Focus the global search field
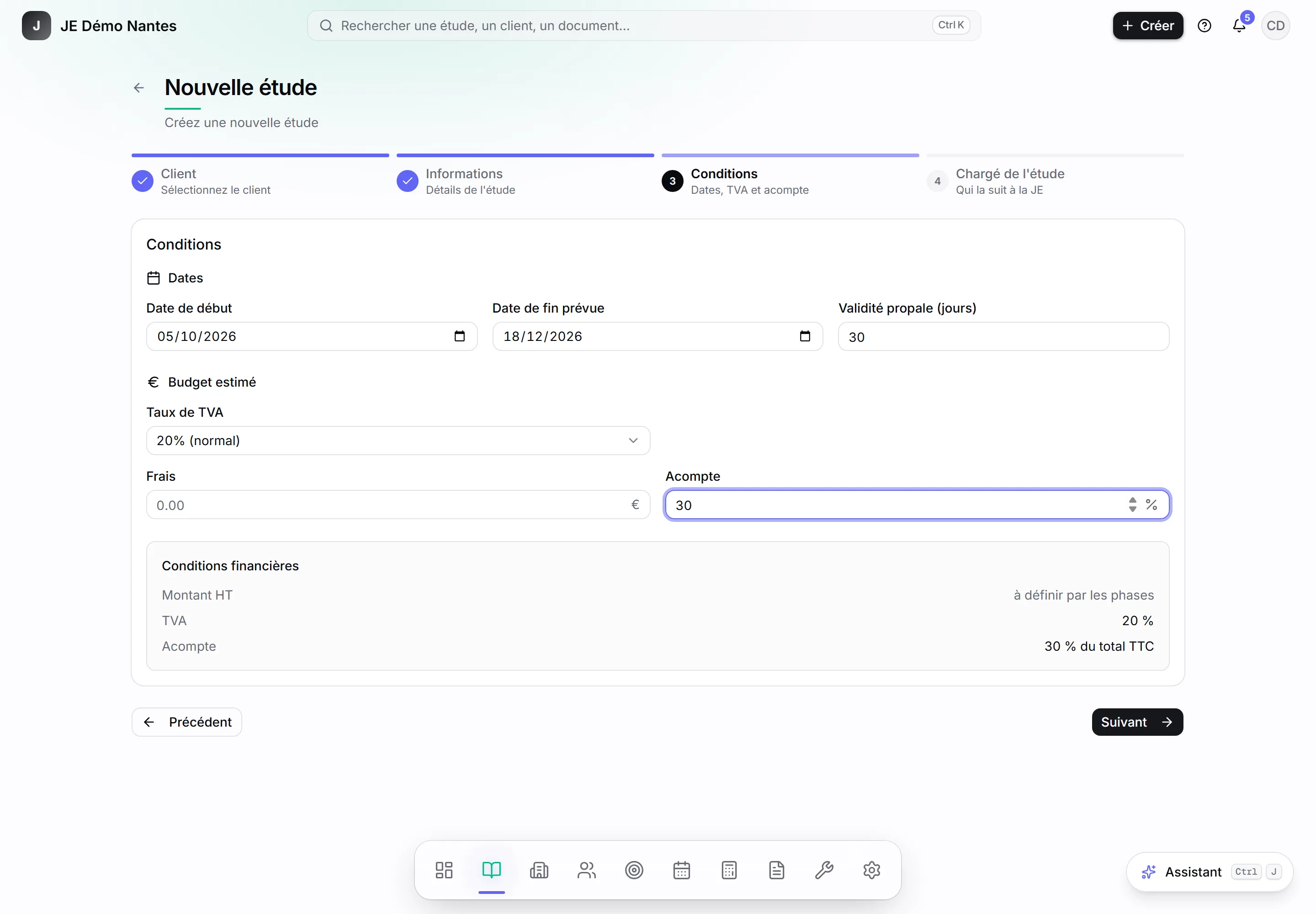The width and height of the screenshot is (1316, 914). (644, 26)
